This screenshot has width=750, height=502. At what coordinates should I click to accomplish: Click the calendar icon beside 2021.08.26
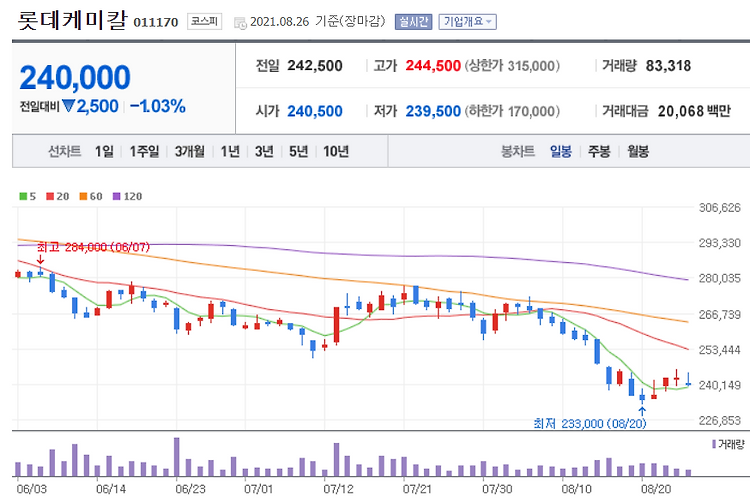240,22
